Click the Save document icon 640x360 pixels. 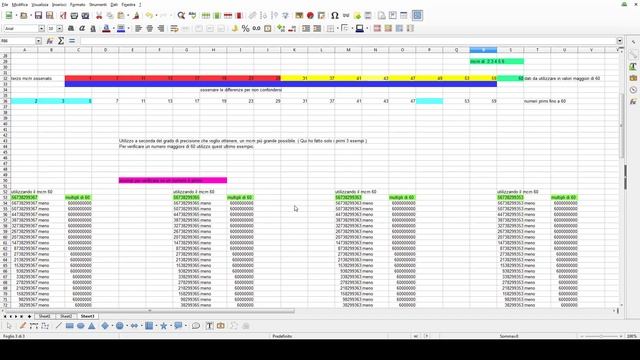[38, 16]
